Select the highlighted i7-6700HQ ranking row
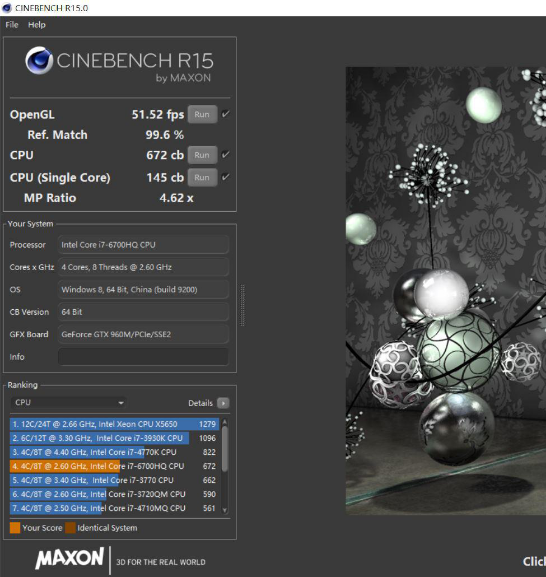Image resolution: width=546 pixels, height=577 pixels. click(x=114, y=466)
